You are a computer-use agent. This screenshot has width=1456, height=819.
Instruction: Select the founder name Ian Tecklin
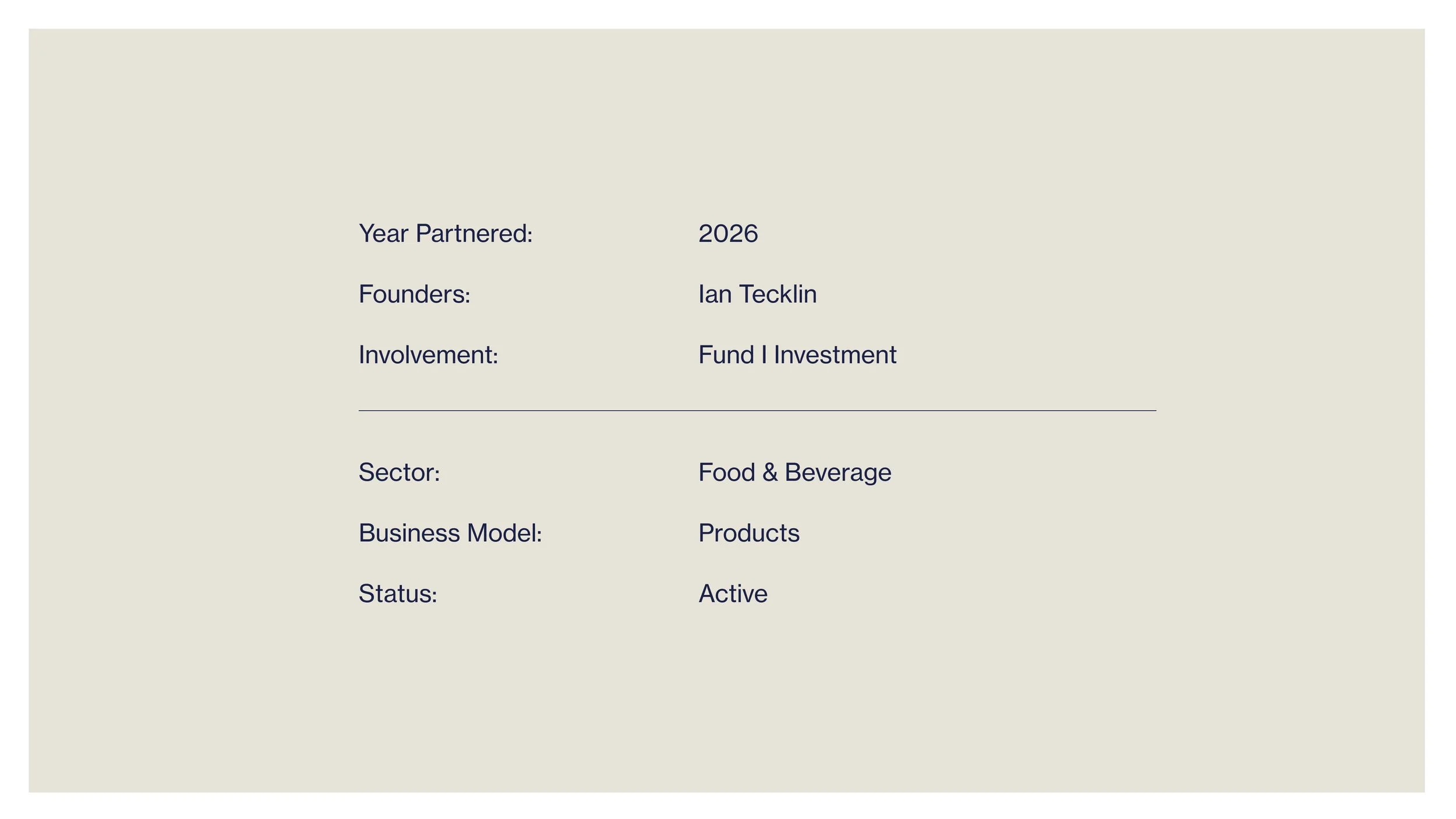click(757, 294)
